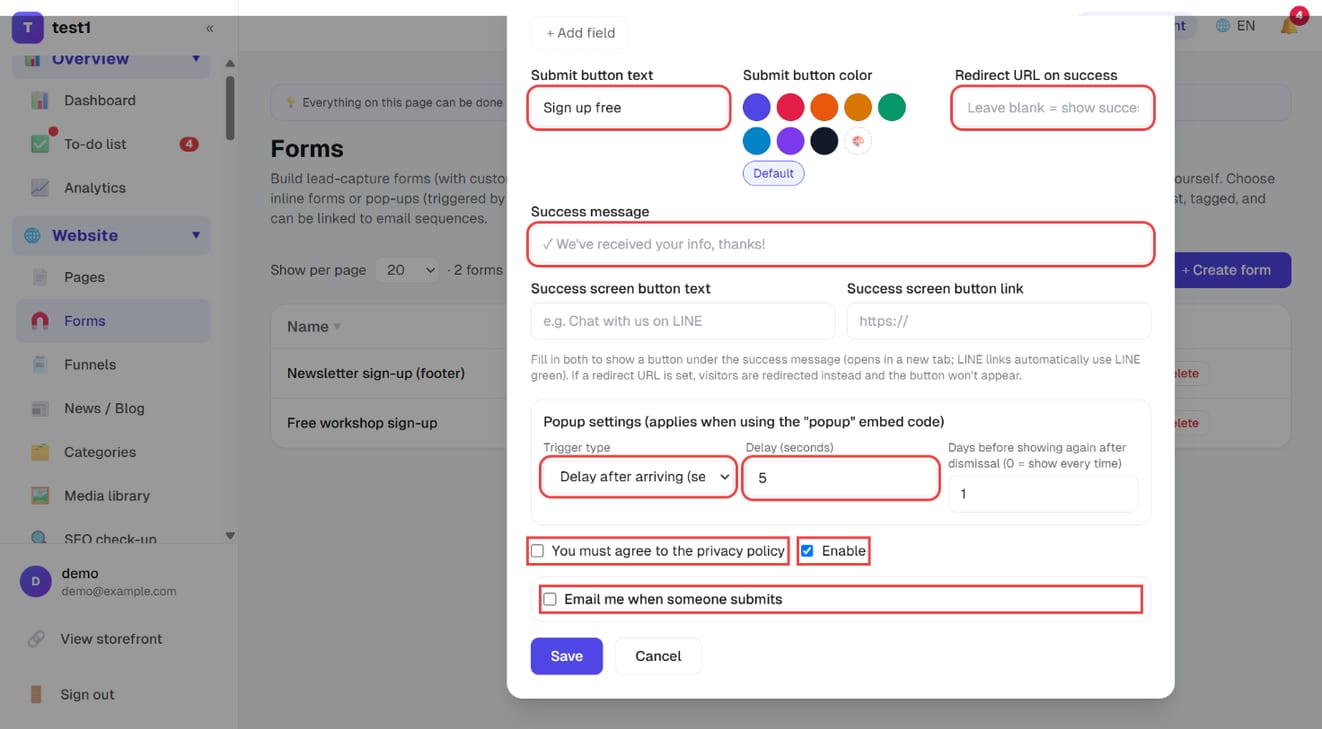Select the Forms magnet icon

40,321
